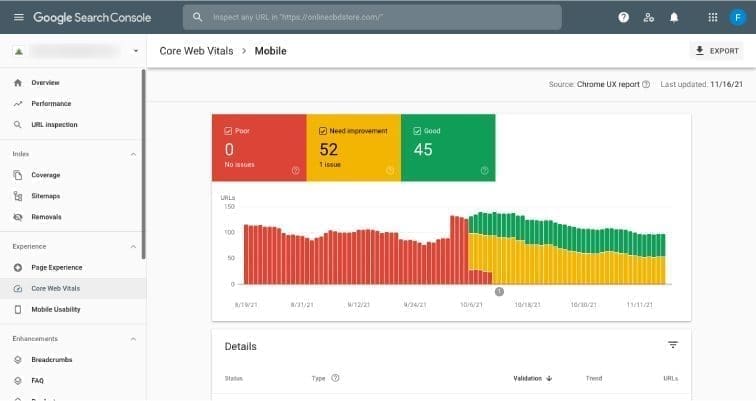Collapse the Index section

pos(134,154)
